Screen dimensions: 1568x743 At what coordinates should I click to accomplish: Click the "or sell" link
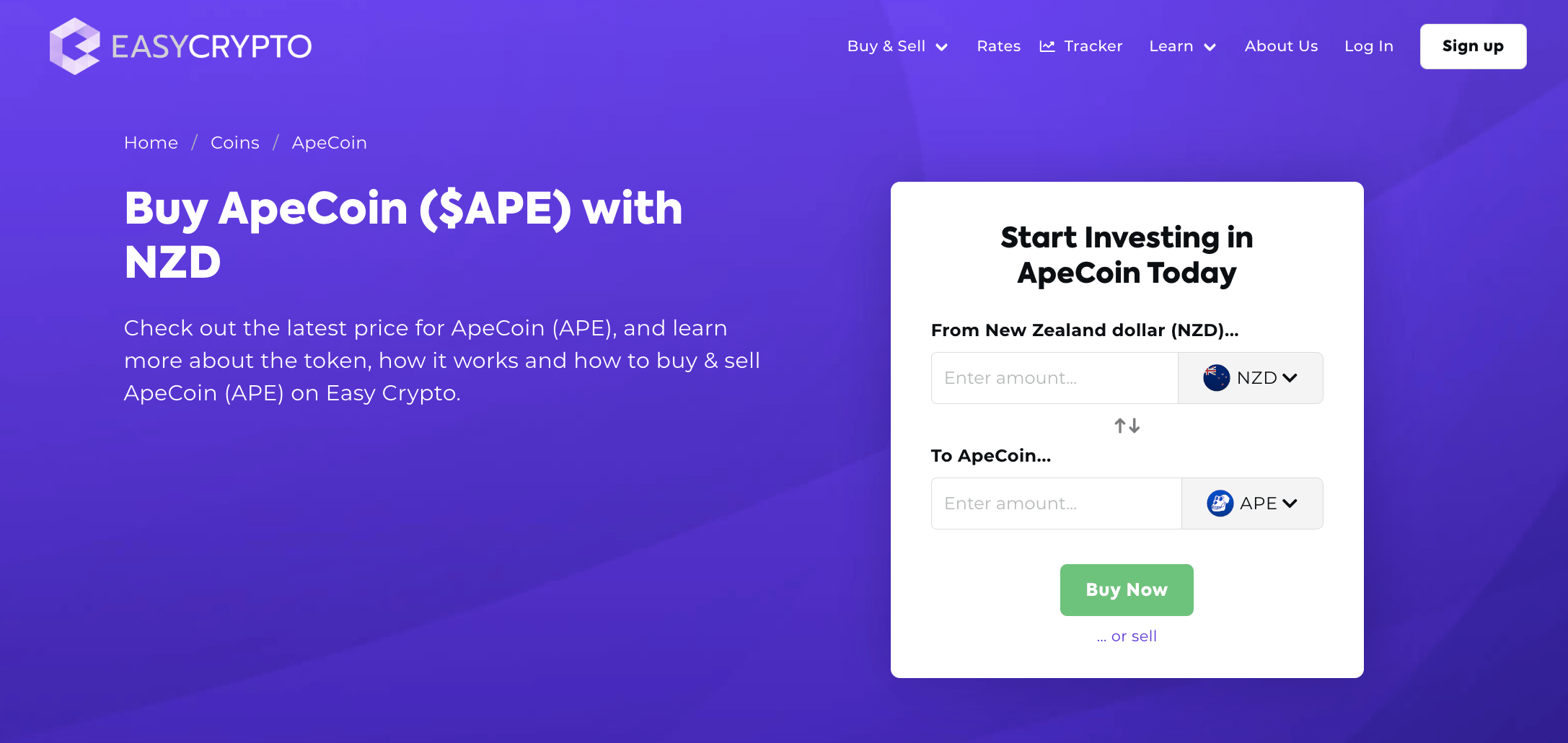[x=1133, y=636]
